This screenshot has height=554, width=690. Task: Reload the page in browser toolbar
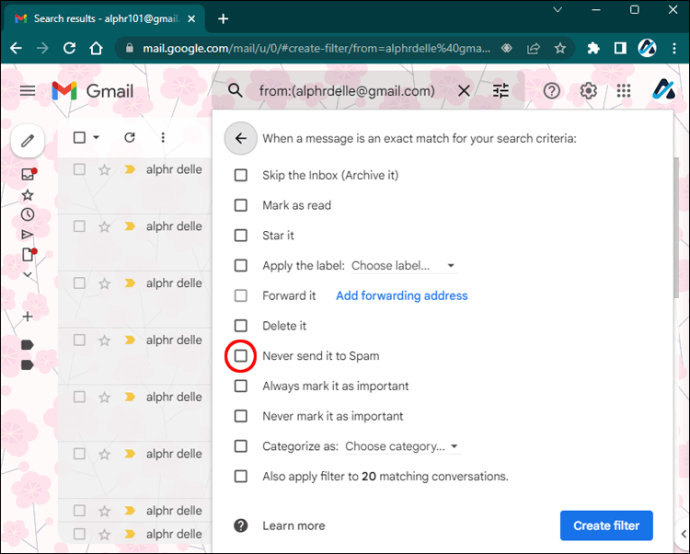click(x=70, y=48)
